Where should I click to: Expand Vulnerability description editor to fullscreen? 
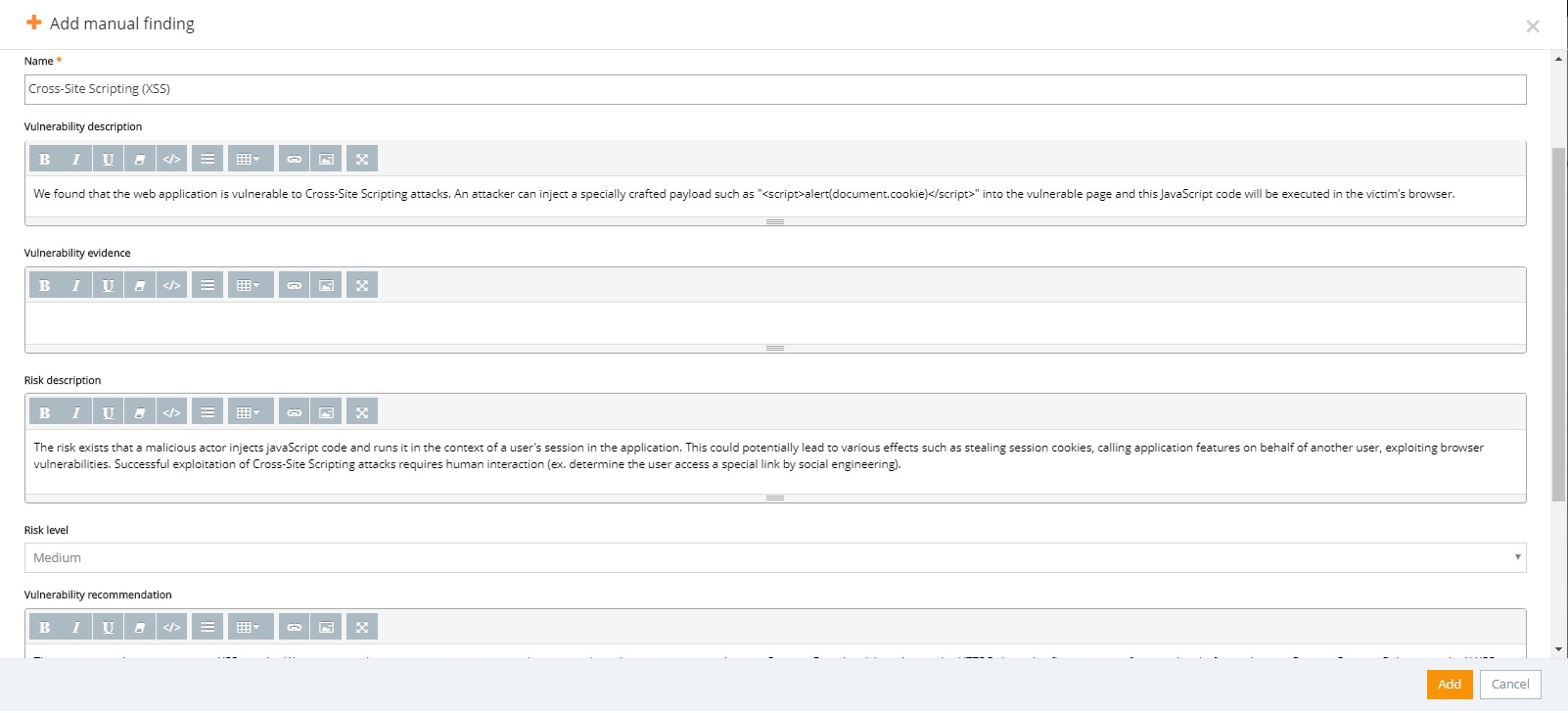pyautogui.click(x=362, y=159)
